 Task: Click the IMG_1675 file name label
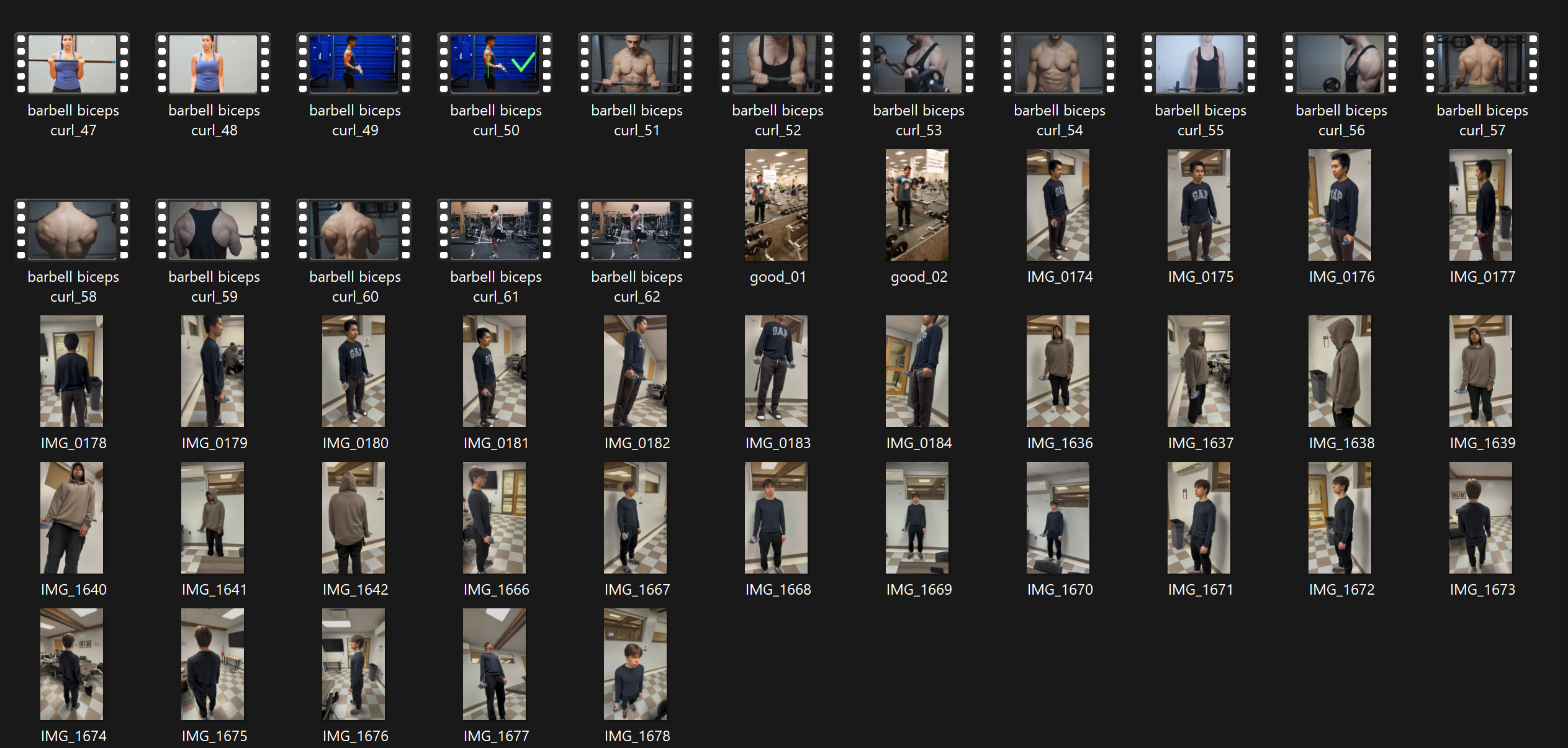[x=214, y=736]
